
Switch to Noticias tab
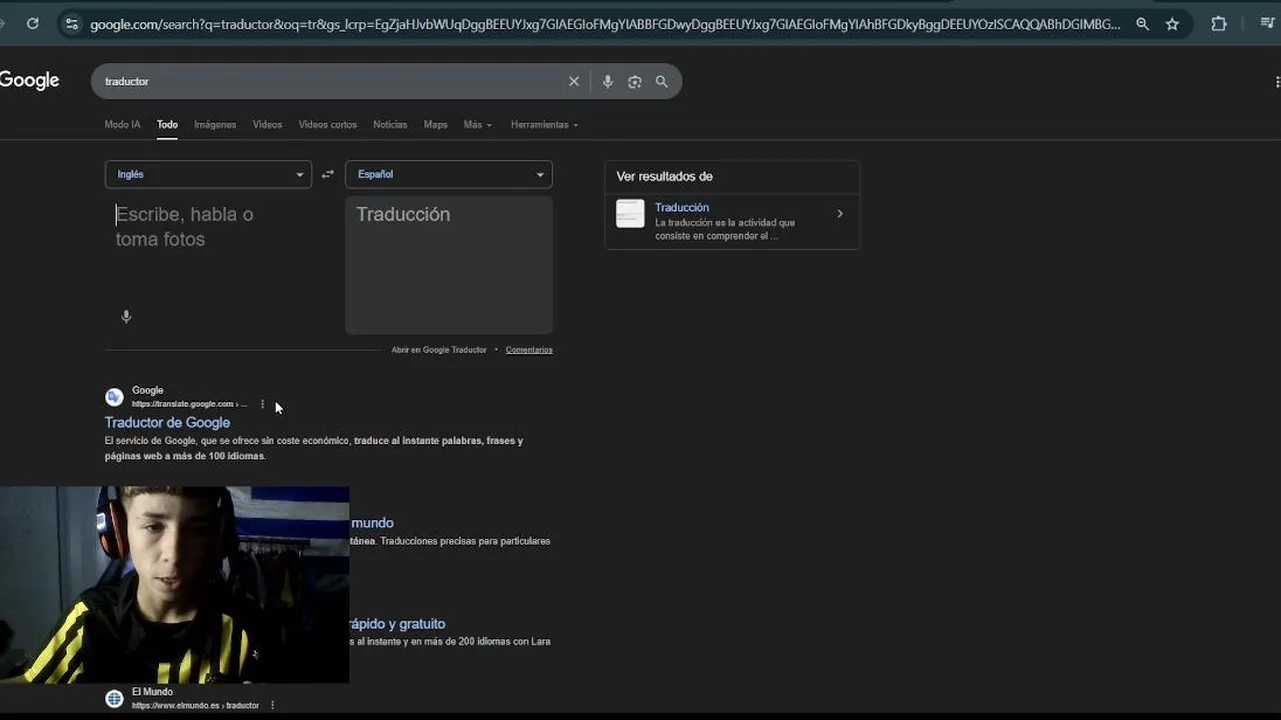(390, 125)
